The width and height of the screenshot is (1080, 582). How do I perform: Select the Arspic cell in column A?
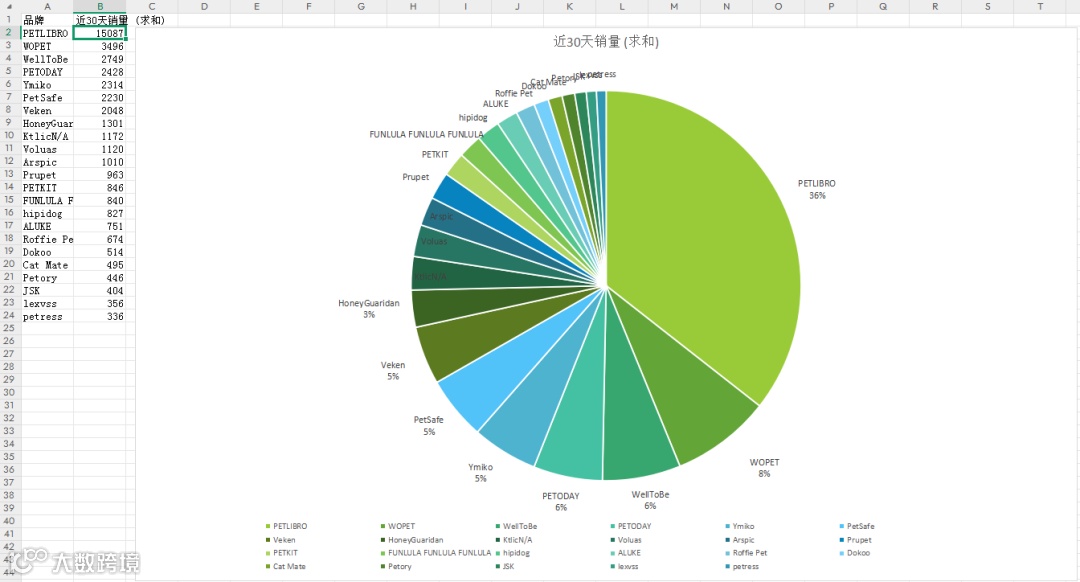[x=47, y=162]
